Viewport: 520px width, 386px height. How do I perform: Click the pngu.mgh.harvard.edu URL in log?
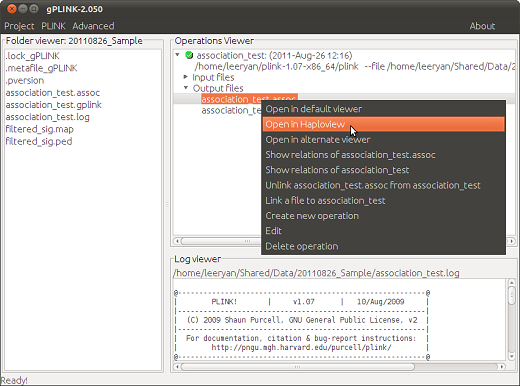tap(301, 347)
